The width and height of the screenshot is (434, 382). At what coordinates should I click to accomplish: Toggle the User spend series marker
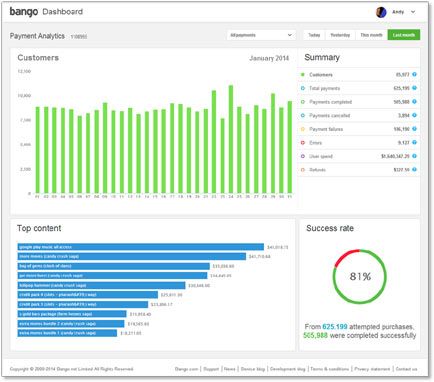tap(303, 156)
